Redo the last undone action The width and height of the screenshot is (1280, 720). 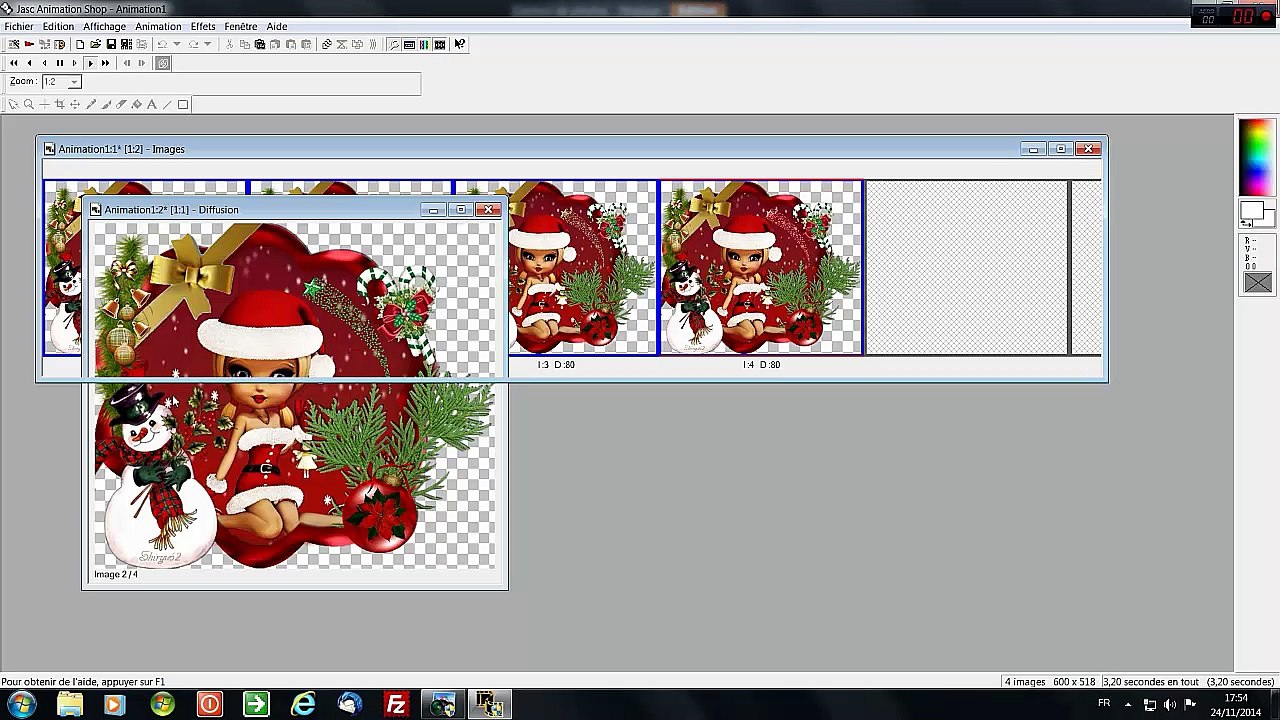tap(193, 44)
